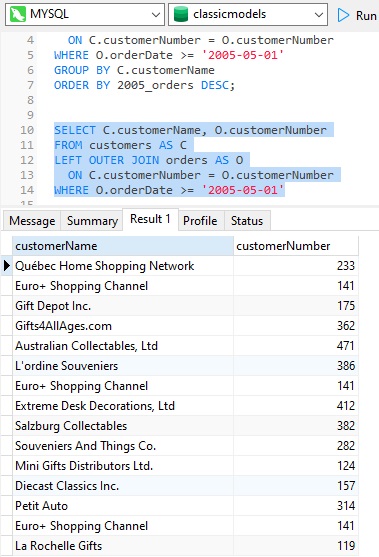Select the Gift Depot Inc. cell
Viewport: 379px width, 557px height.
(x=123, y=306)
